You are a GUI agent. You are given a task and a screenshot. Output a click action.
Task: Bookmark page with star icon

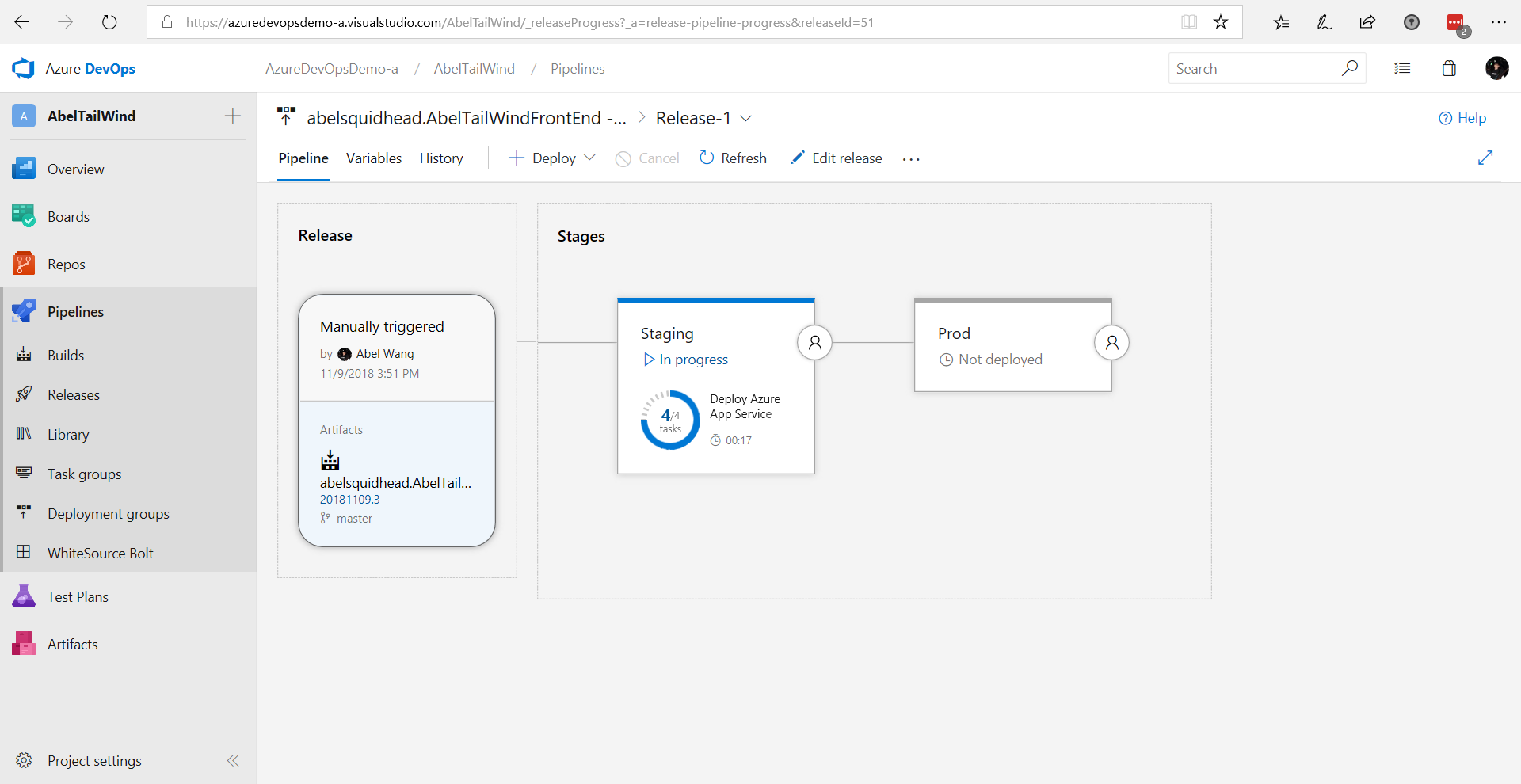point(1221,22)
